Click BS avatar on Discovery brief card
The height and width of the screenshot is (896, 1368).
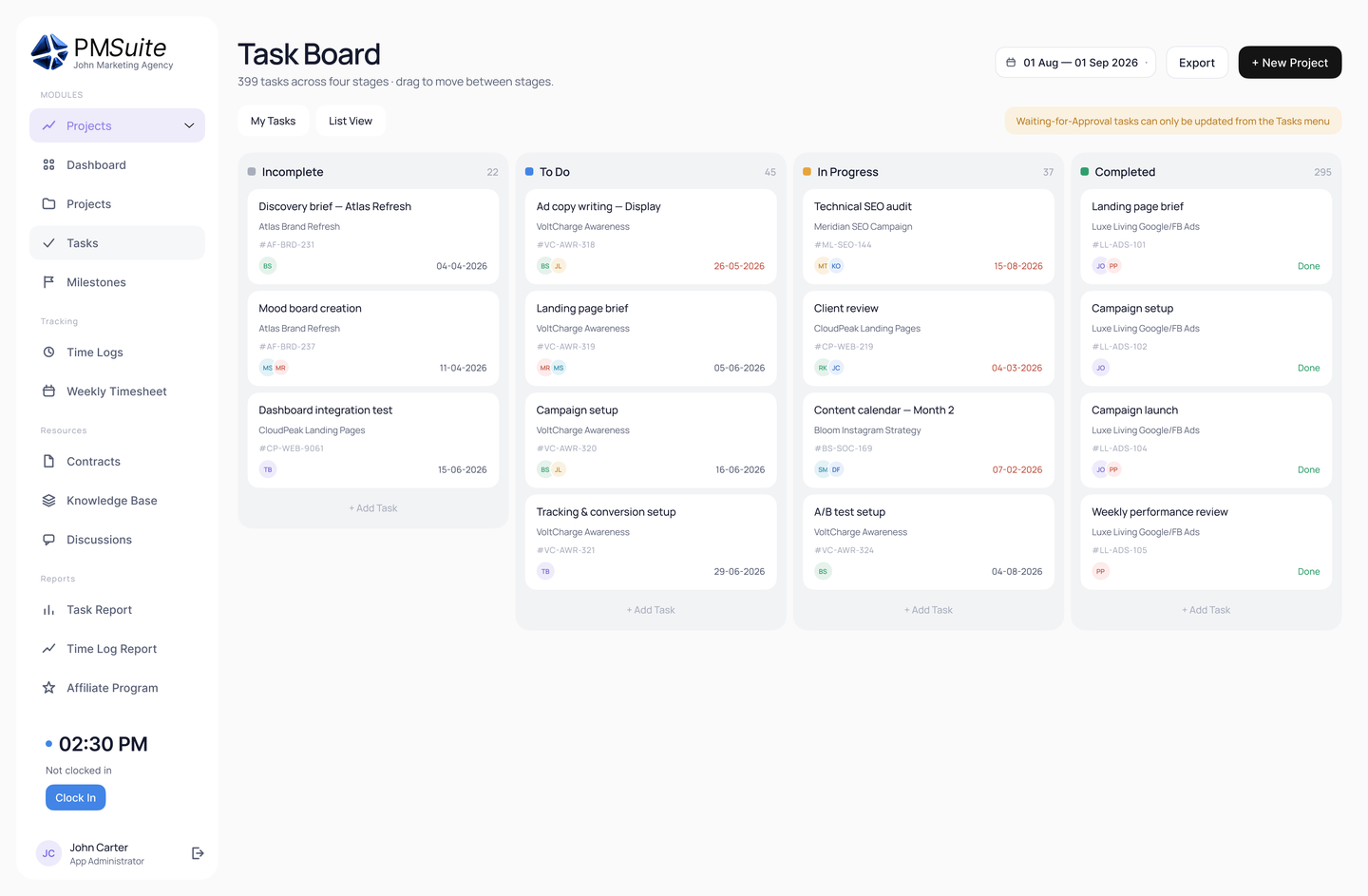pos(268,266)
